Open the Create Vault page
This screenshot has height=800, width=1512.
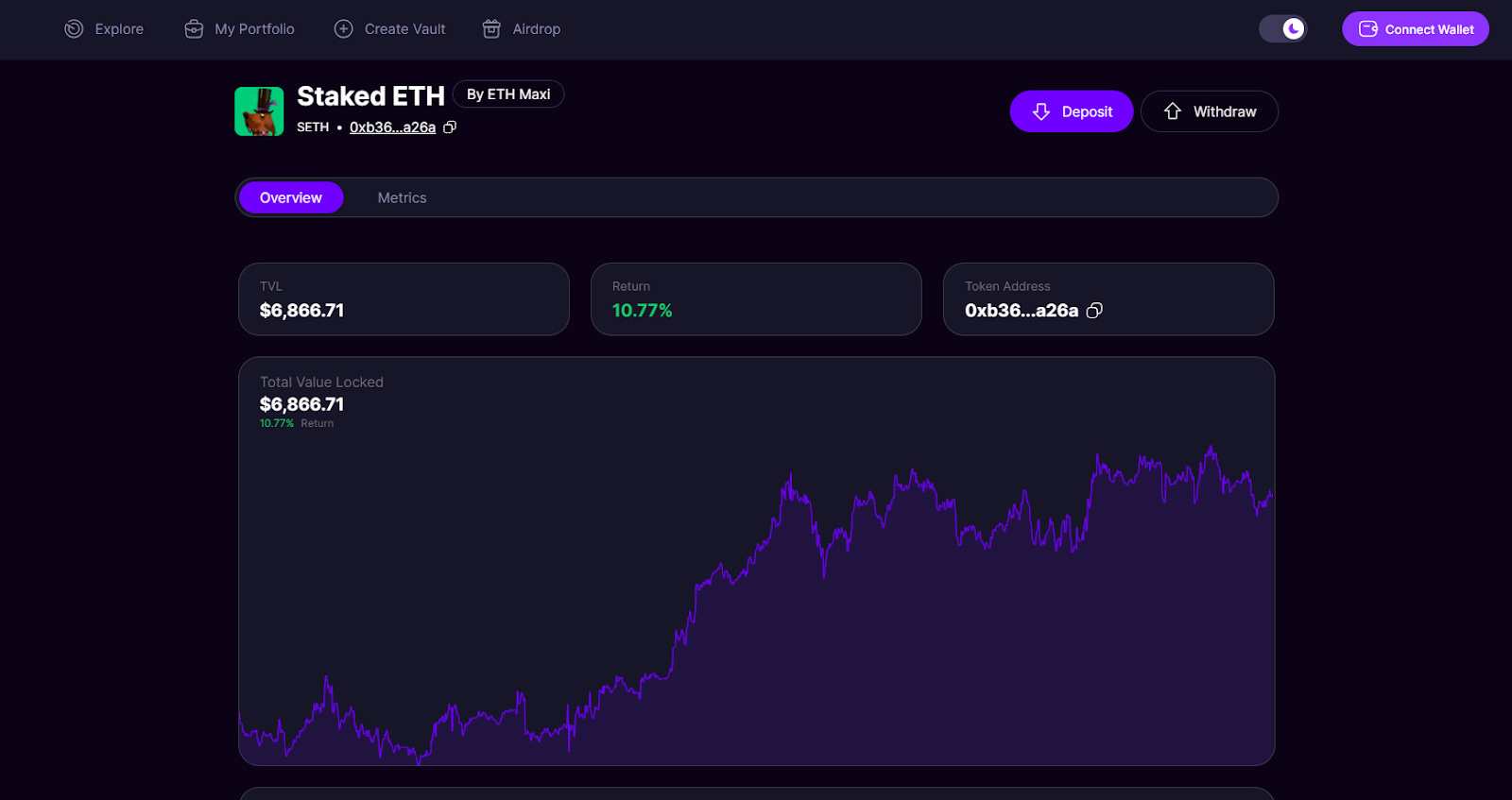tap(390, 29)
